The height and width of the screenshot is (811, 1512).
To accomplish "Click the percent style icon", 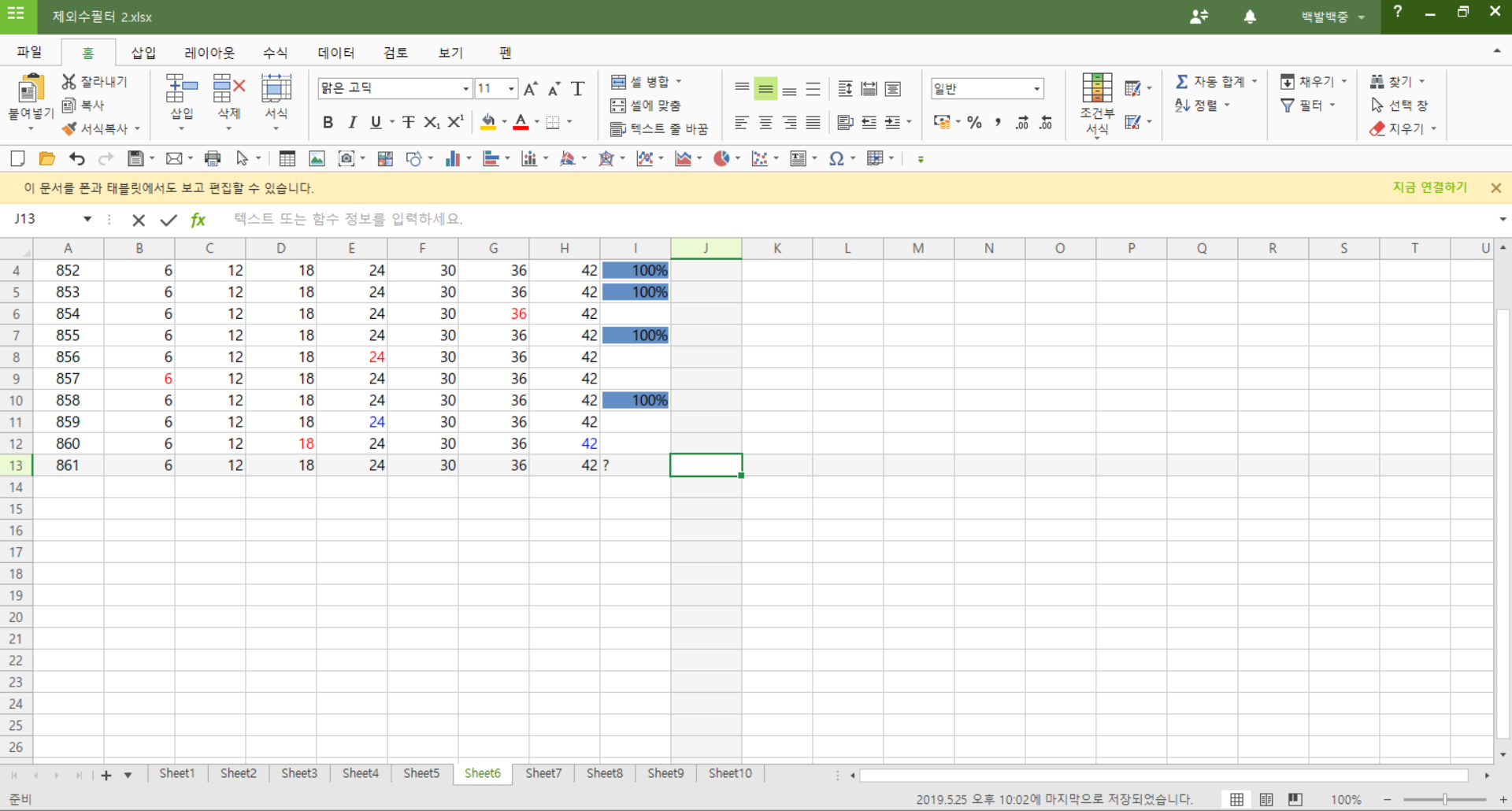I will coord(974,122).
